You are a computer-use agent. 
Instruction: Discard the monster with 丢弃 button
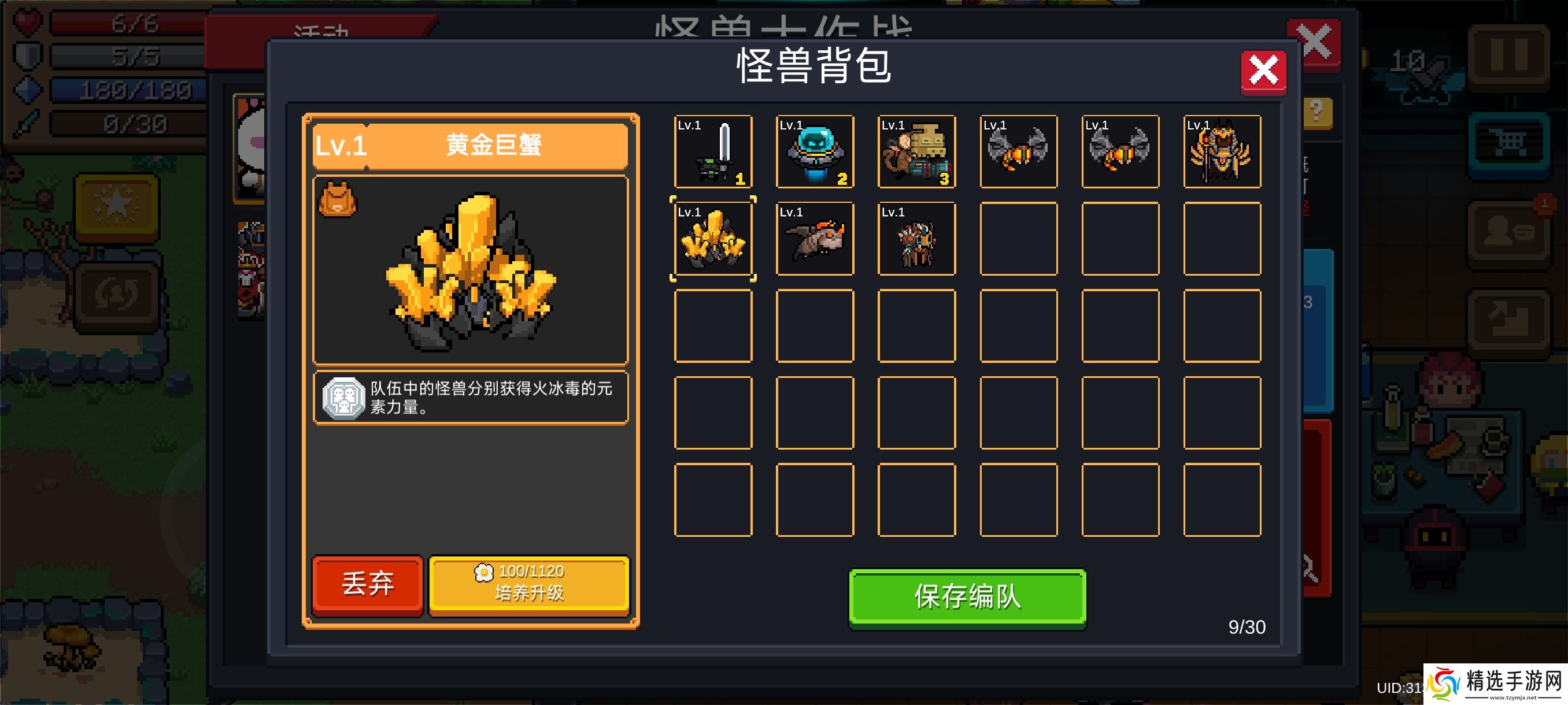(367, 585)
